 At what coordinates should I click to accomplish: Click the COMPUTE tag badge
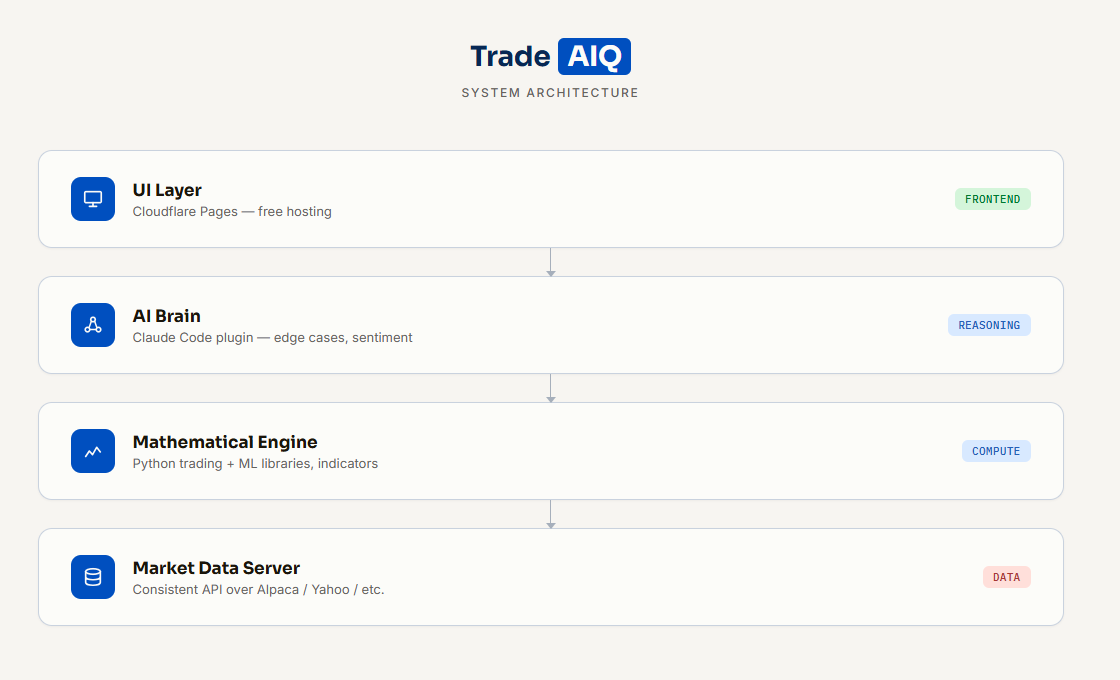point(996,451)
